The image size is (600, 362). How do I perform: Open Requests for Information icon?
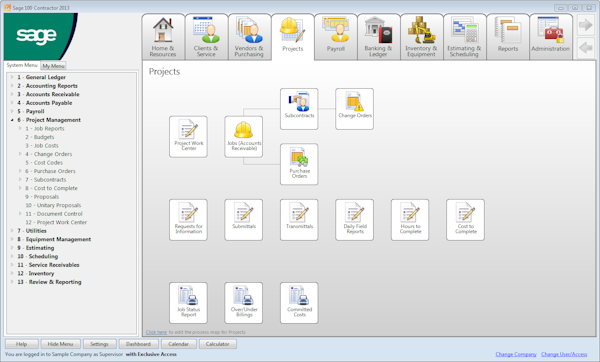188,220
